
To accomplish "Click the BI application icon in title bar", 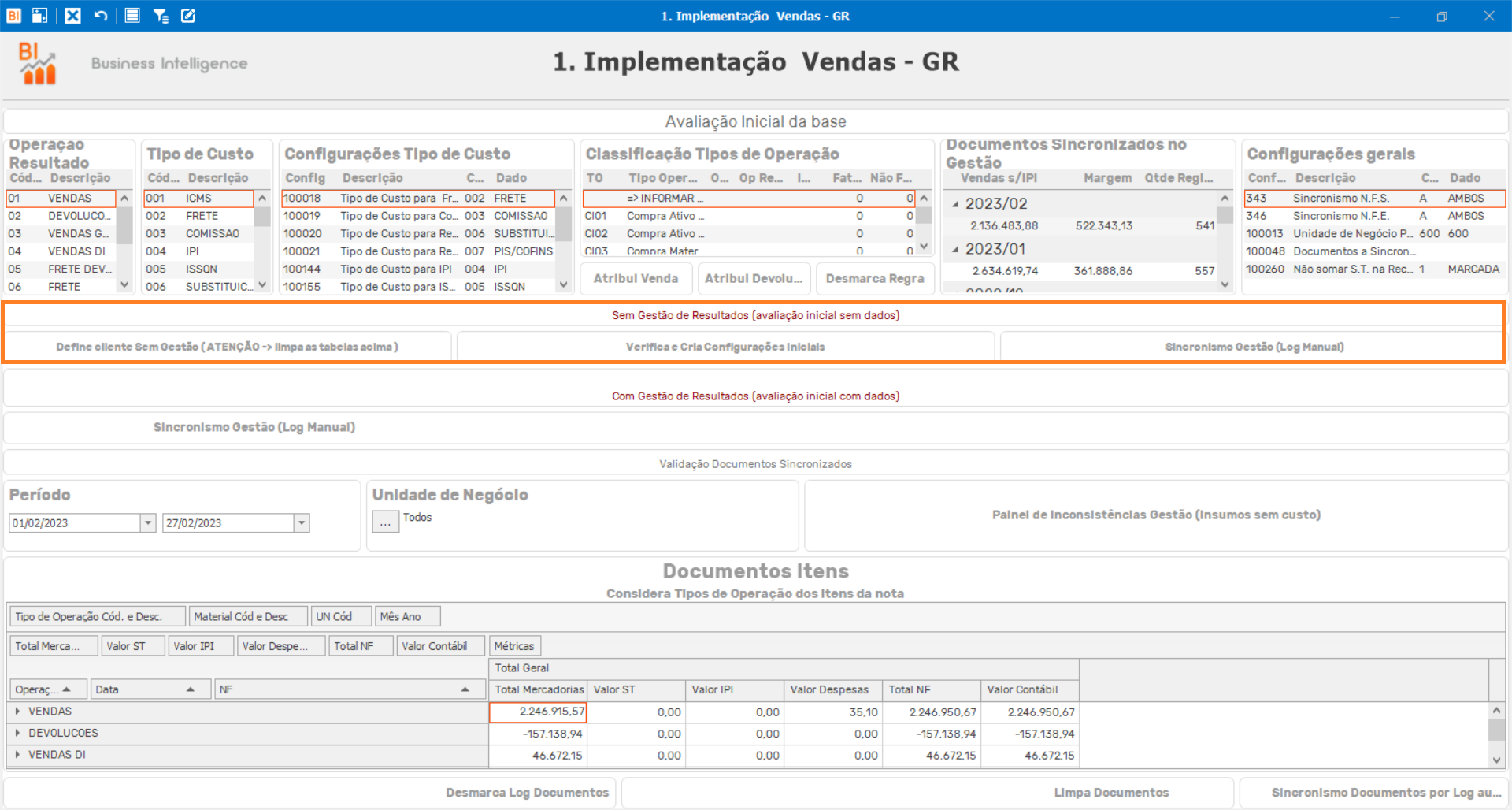I will click(x=13, y=16).
